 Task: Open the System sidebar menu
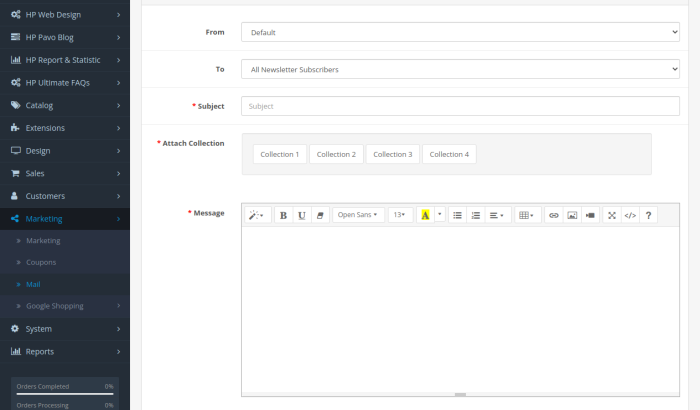click(65, 329)
